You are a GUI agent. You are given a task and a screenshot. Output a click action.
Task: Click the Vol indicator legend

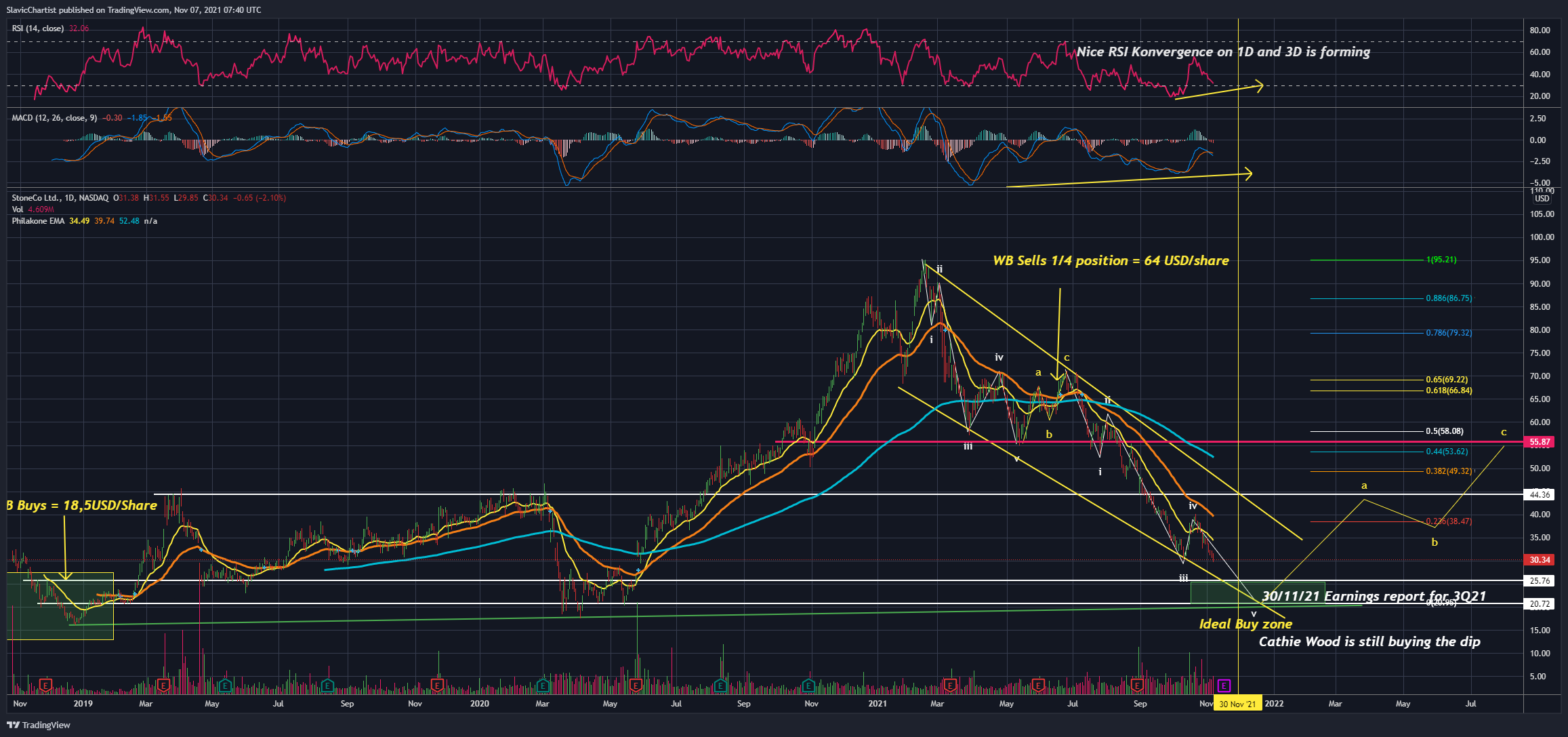pyautogui.click(x=18, y=210)
